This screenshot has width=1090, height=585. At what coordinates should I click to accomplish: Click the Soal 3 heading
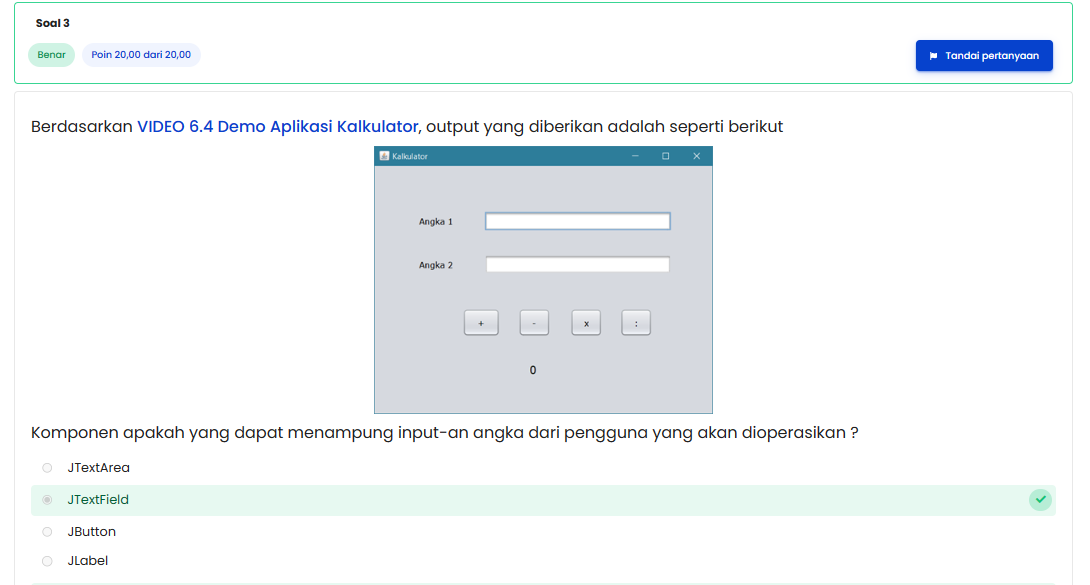tap(53, 23)
